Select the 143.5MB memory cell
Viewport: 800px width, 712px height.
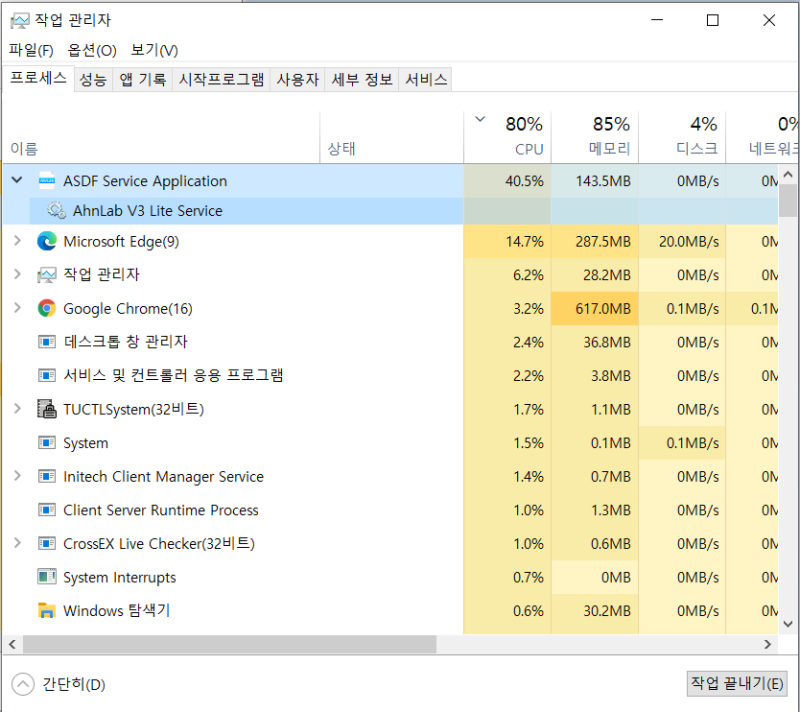(595, 181)
